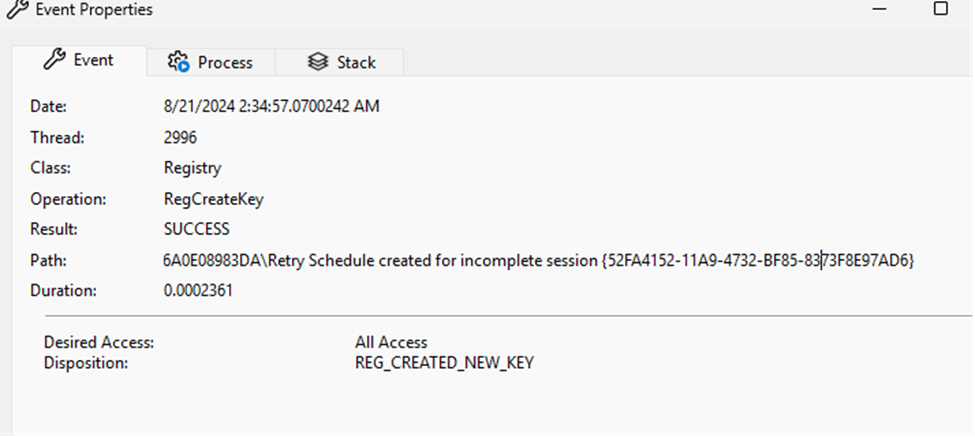Screen dimensions: 975x438
Task: Click the wrench icon in the title bar
Action: pos(17,9)
